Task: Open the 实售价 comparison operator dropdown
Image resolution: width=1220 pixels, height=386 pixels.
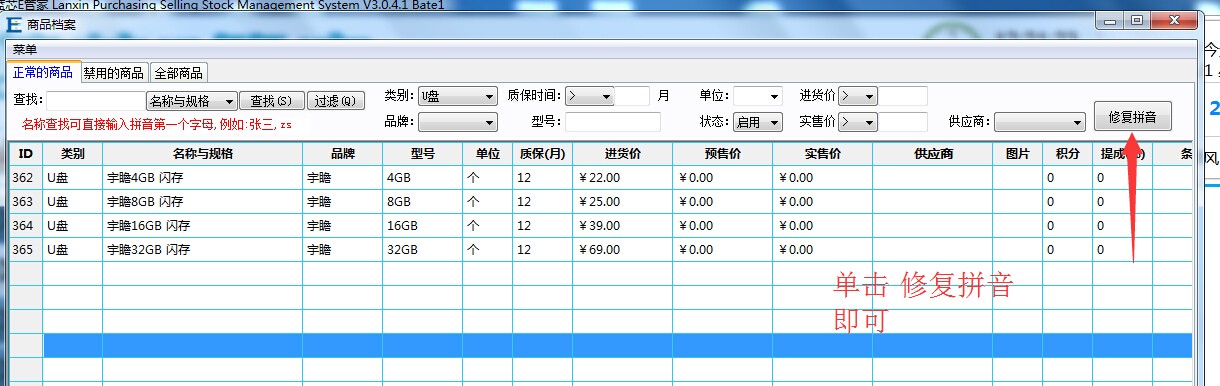Action: pyautogui.click(x=858, y=122)
